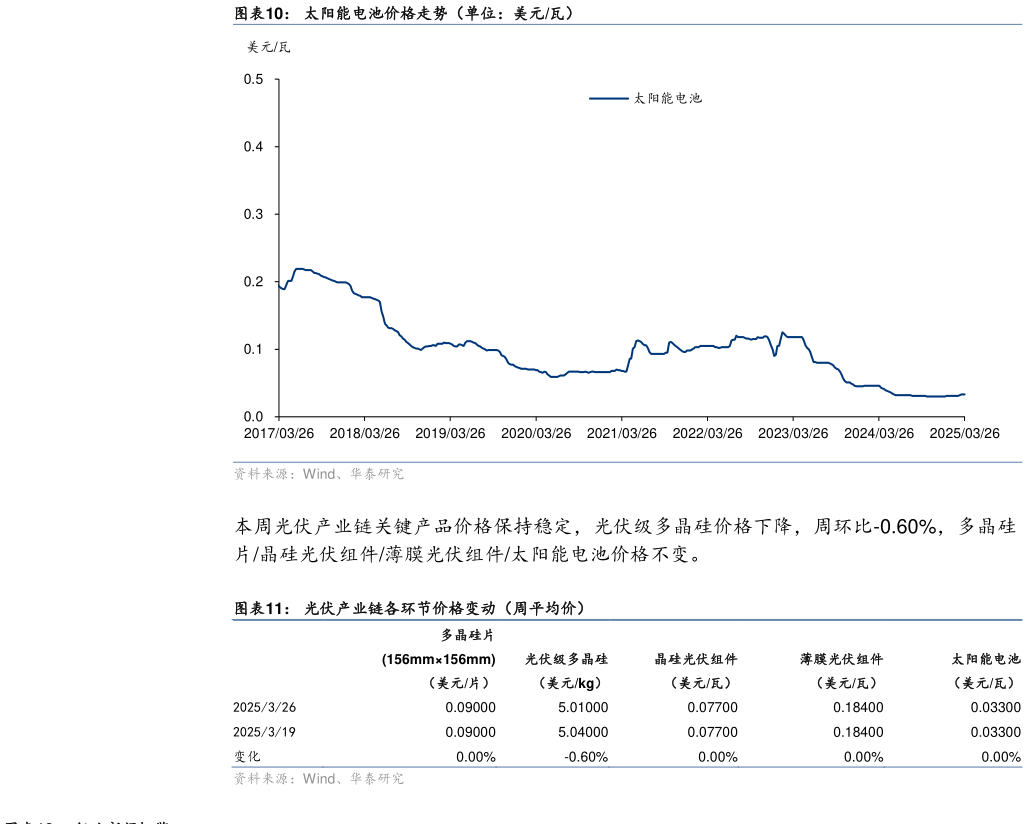1028x829 pixels.
Task: Select the 2020/03/26 date label
Action: 536,433
